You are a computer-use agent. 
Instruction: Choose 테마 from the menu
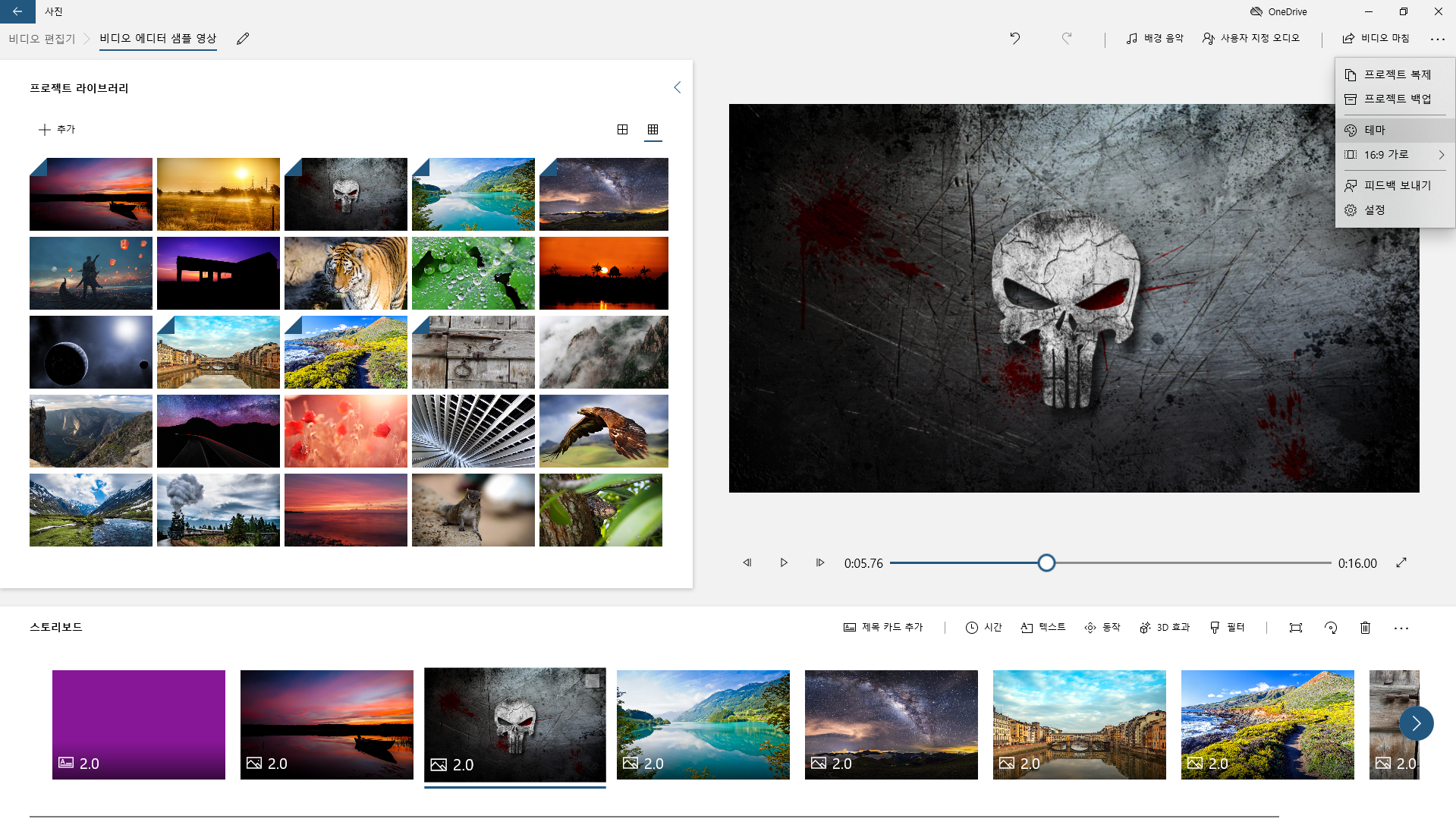point(1395,130)
